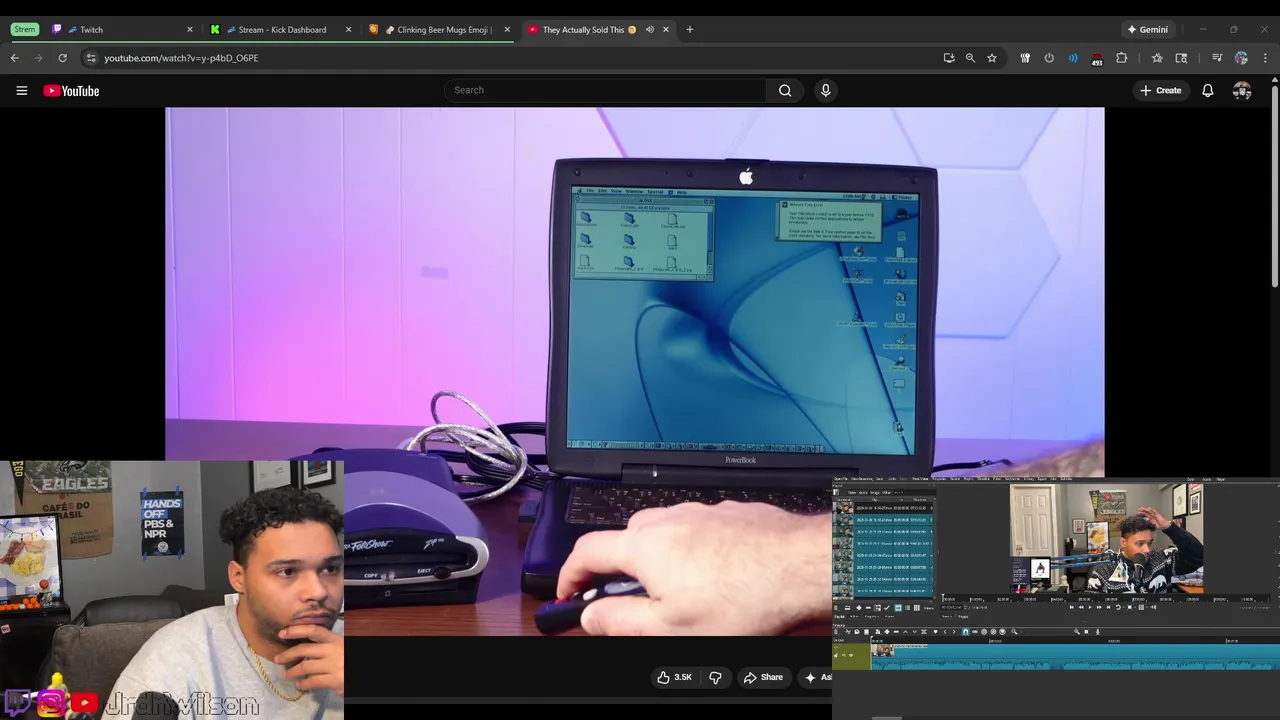Image resolution: width=1280 pixels, height=720 pixels.
Task: Close the Twitch tab
Action: (189, 29)
